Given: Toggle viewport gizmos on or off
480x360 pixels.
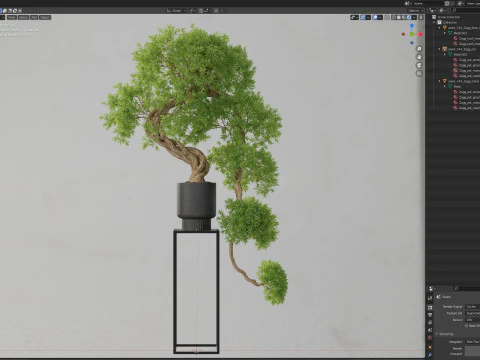Looking at the screenshot, I should coord(363,17).
